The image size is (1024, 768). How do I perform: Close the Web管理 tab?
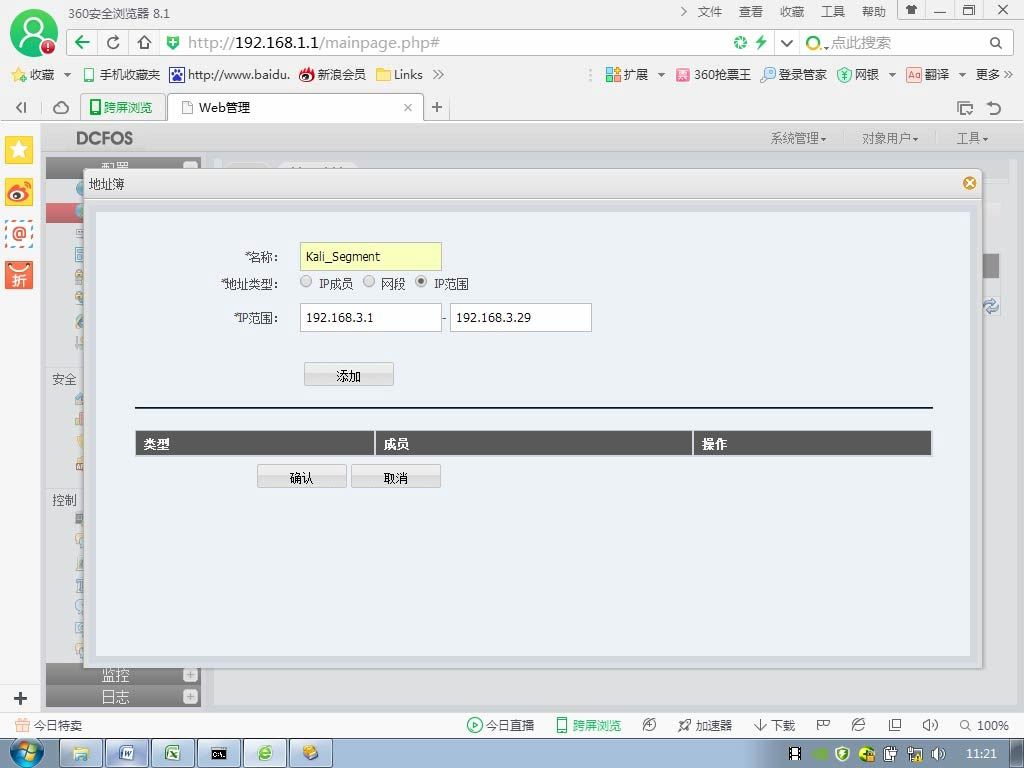coord(408,108)
